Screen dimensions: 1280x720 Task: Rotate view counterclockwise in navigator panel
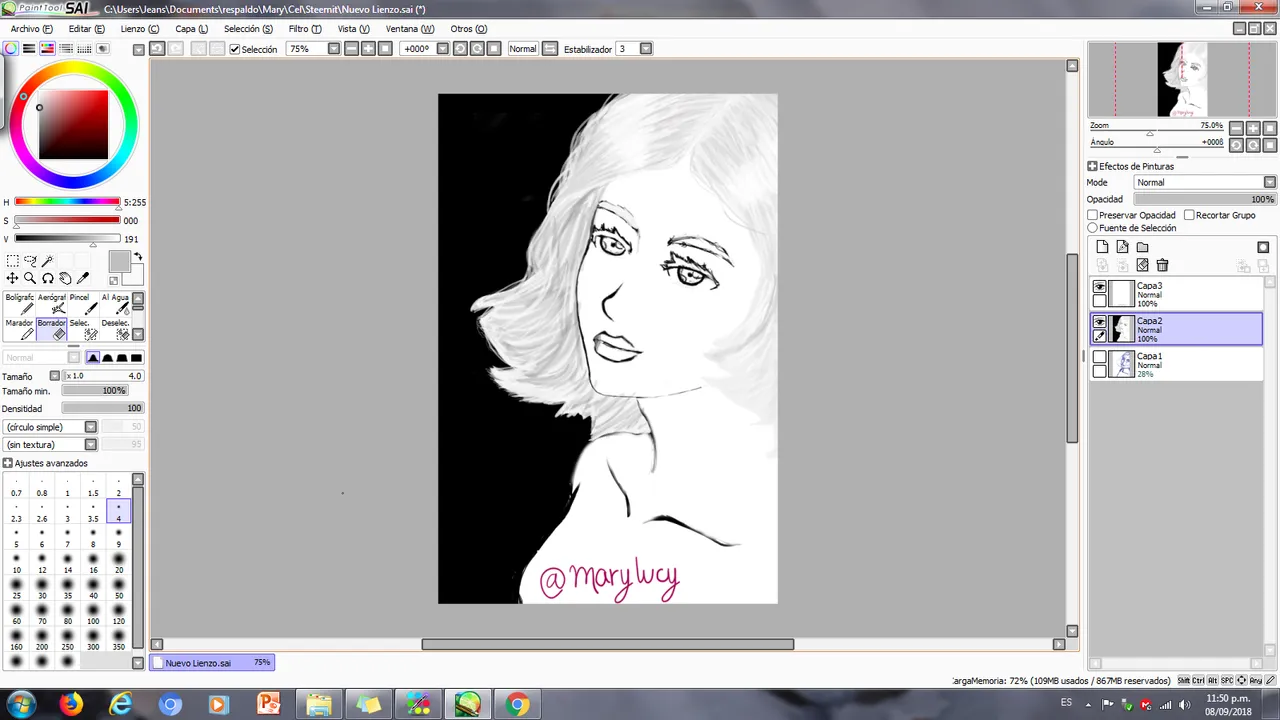[x=1236, y=145]
